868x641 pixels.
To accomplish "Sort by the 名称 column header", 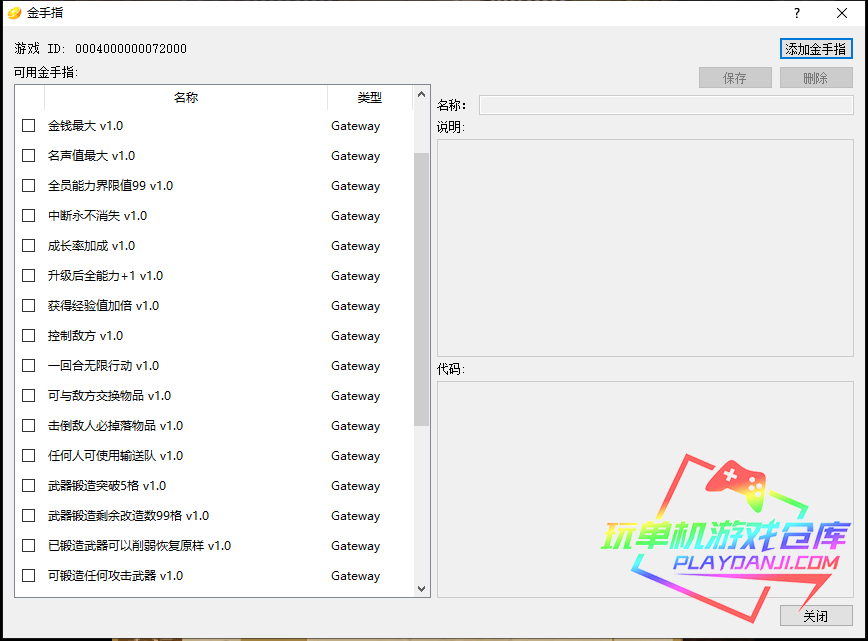I will 186,98.
